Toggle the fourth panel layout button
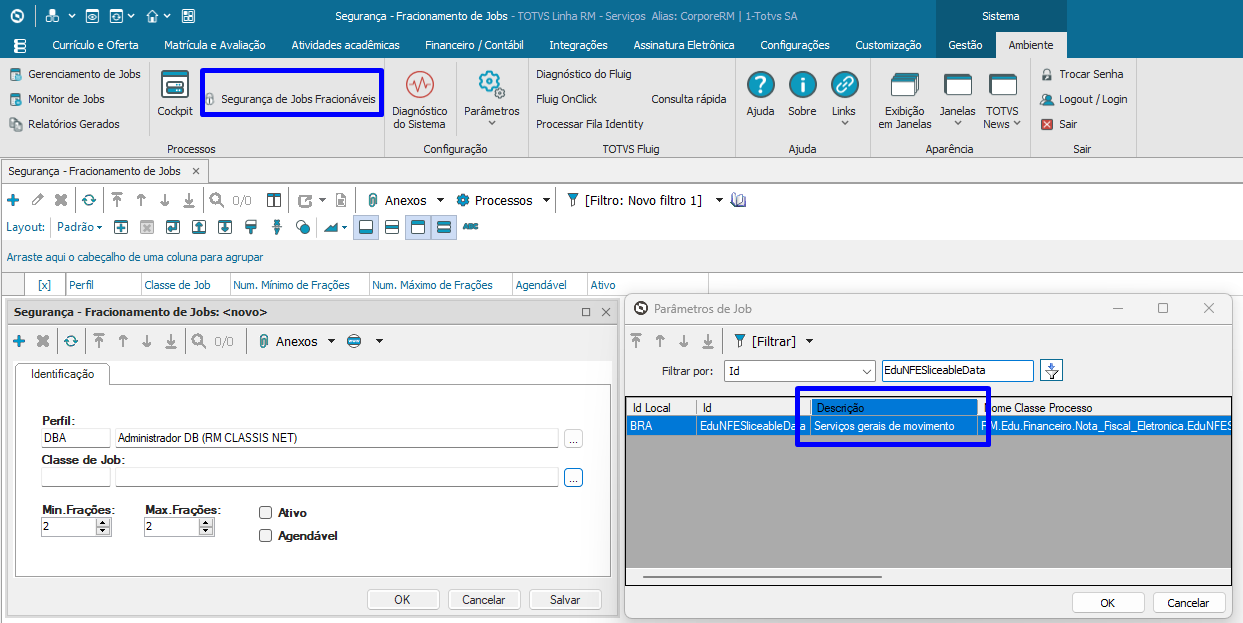Screen dimensions: 1243x623 pyautogui.click(x=444, y=227)
